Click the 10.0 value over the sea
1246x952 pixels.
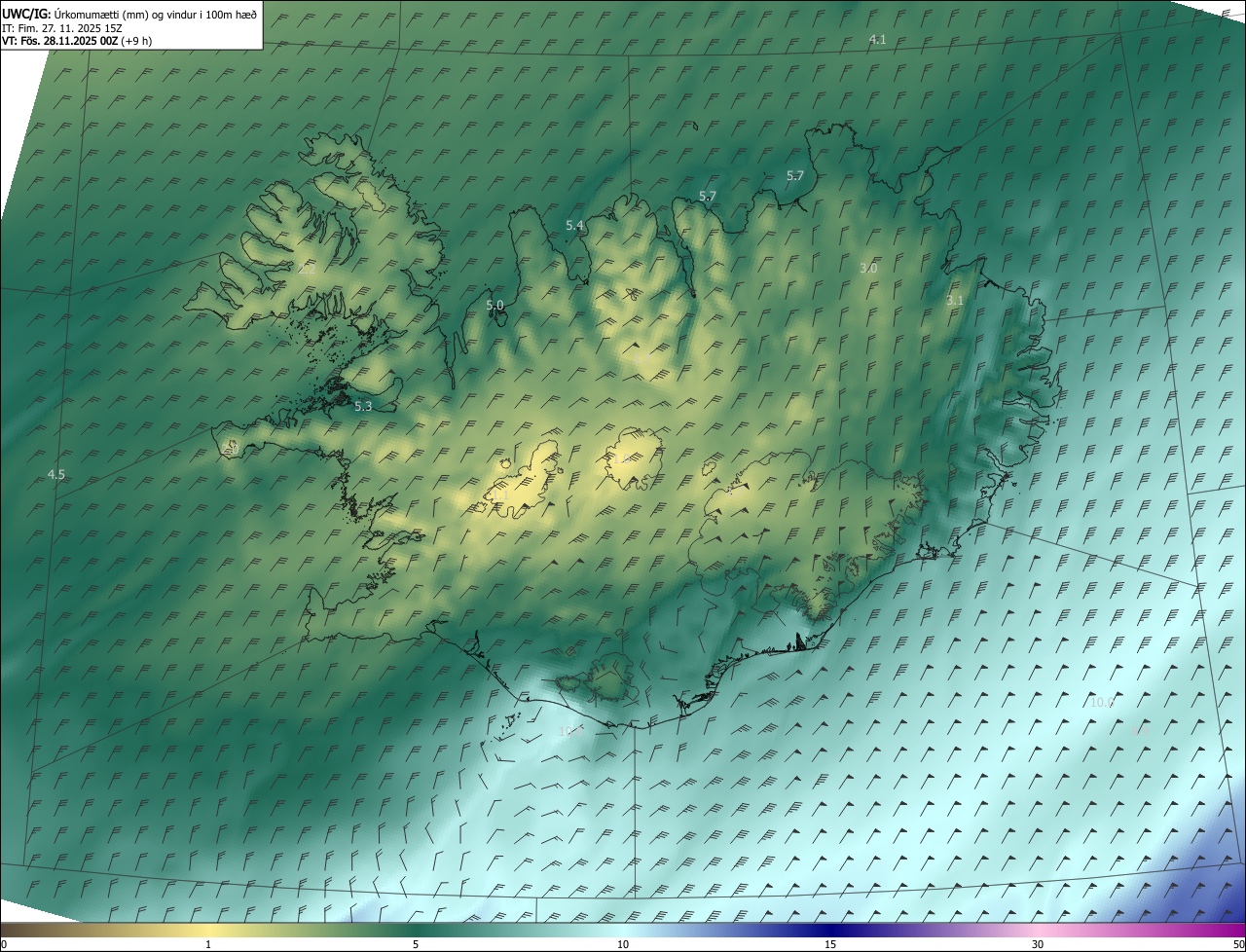click(x=1101, y=702)
